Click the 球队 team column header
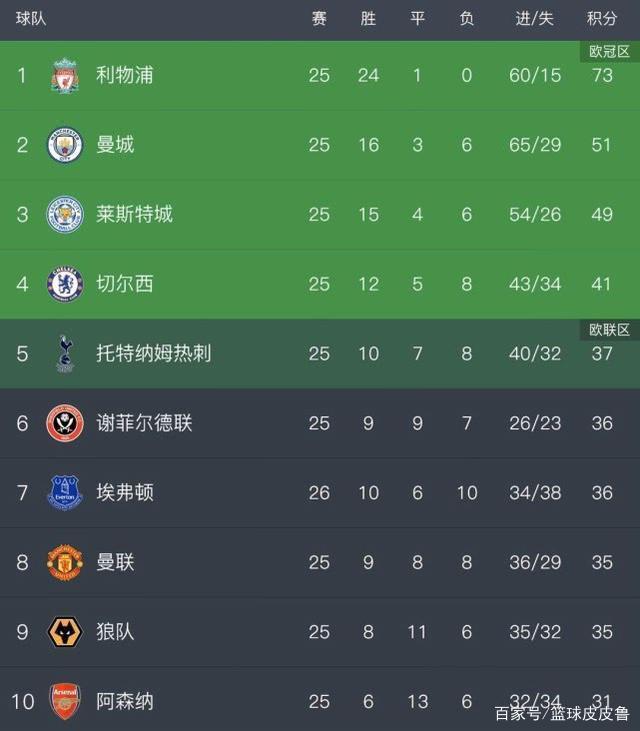Viewport: 640px width, 731px height. coord(31,19)
